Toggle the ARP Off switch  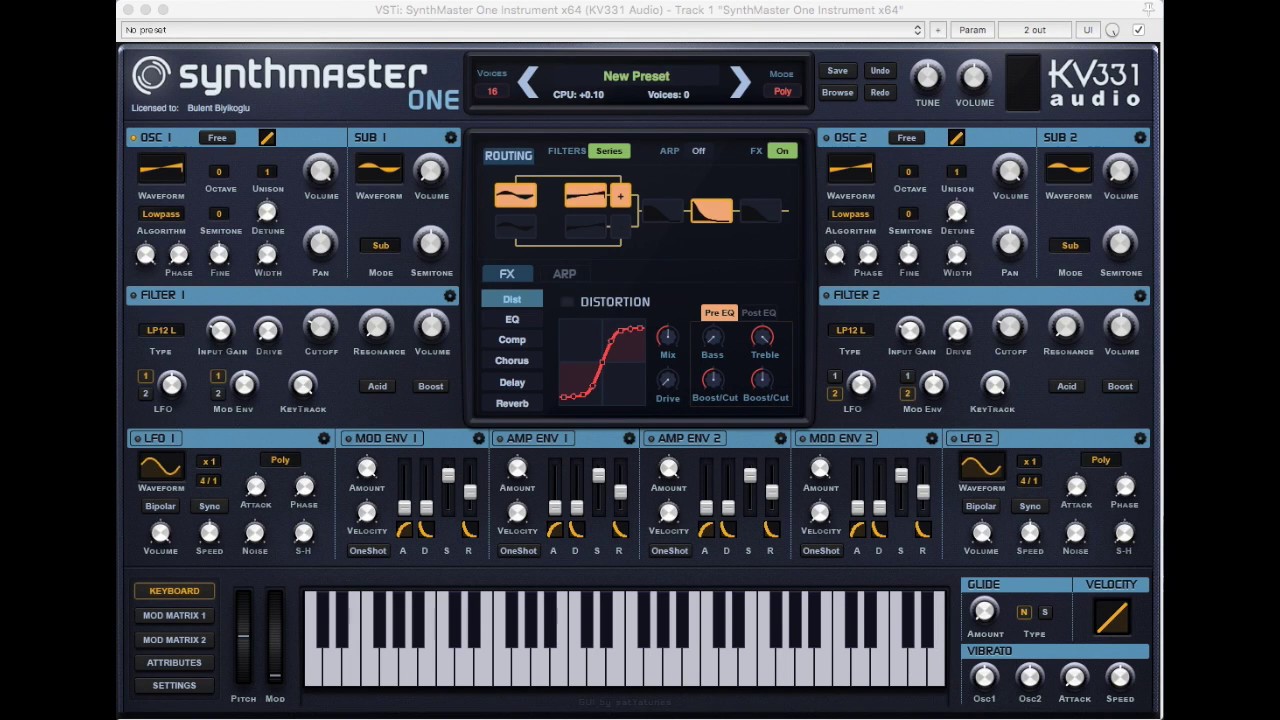click(x=698, y=151)
